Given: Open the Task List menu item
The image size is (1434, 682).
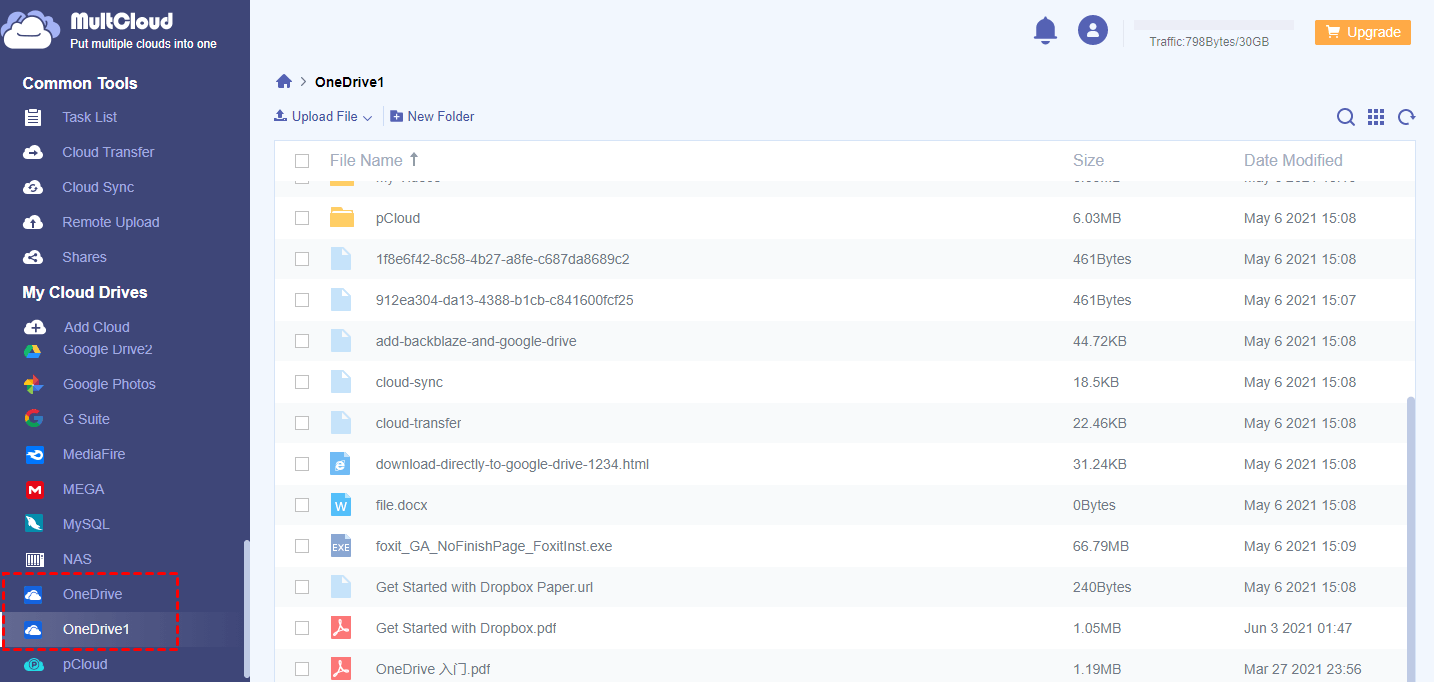Looking at the screenshot, I should coord(89,117).
